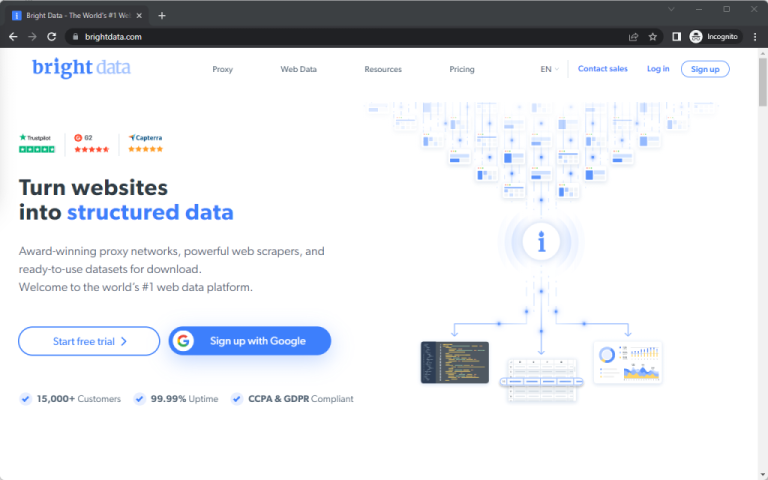Open the Resources navigation menu

coord(383,69)
